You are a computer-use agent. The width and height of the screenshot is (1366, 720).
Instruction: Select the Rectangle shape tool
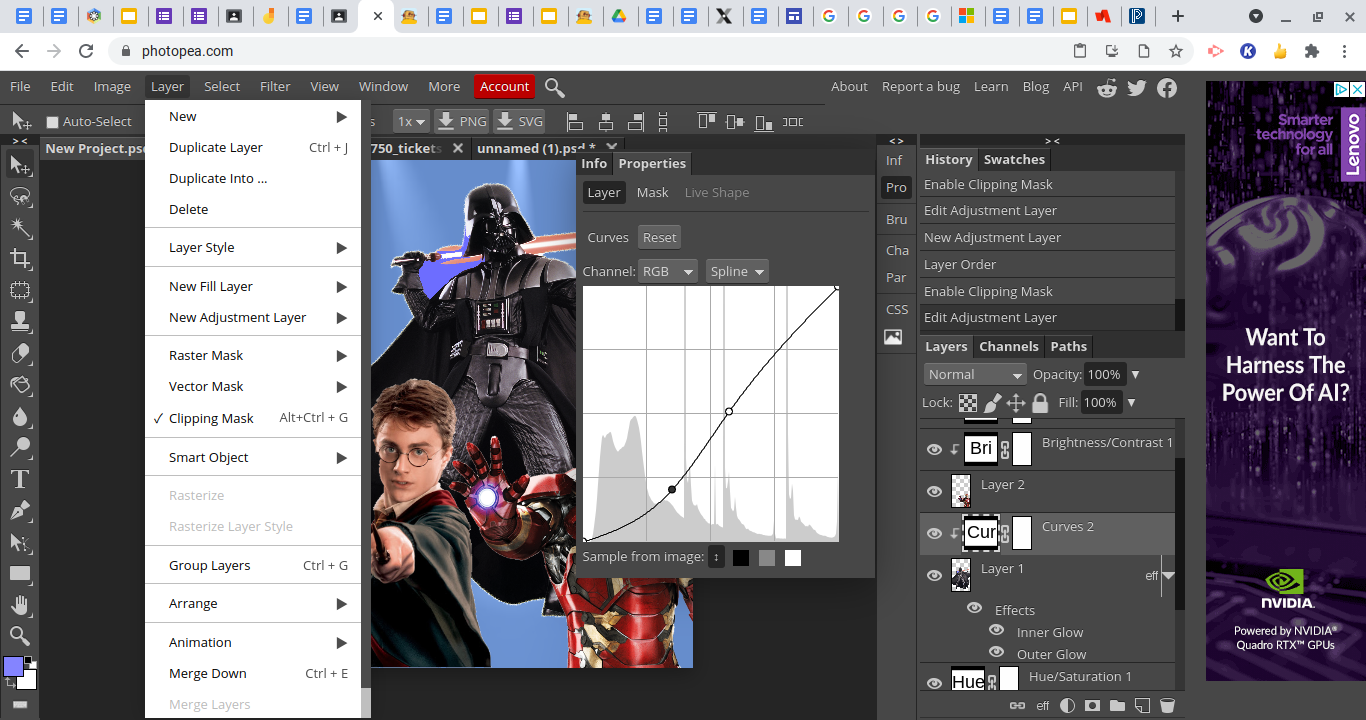(20, 574)
